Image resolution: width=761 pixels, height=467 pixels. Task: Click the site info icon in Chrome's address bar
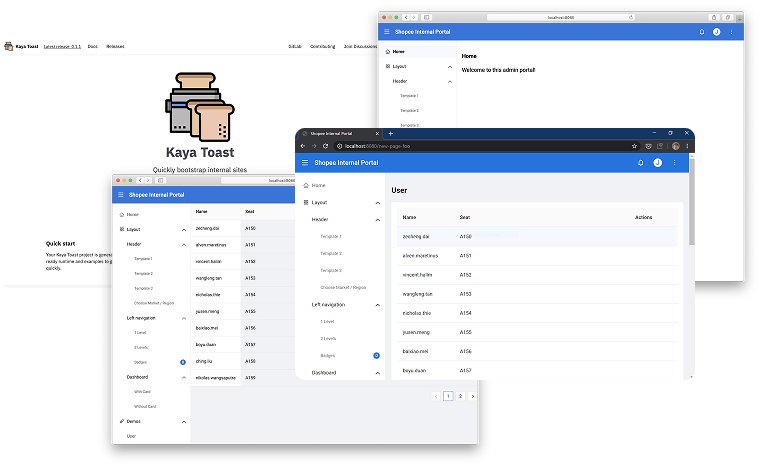click(339, 146)
